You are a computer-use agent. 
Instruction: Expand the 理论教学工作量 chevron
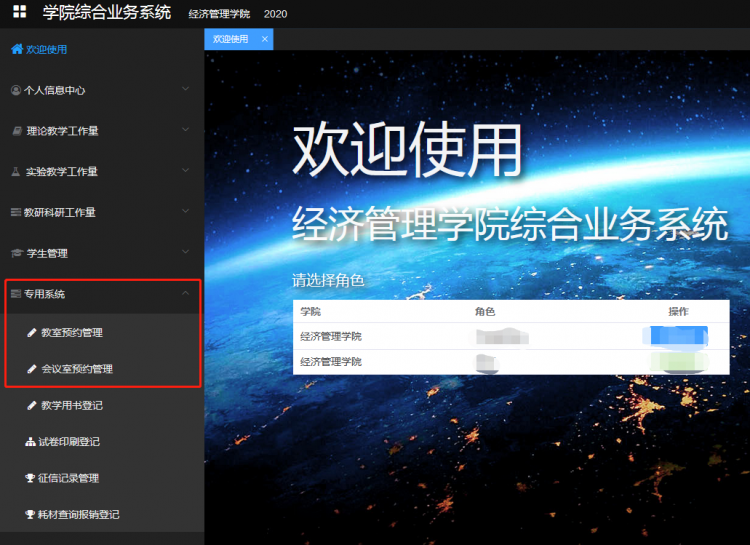[185, 130]
